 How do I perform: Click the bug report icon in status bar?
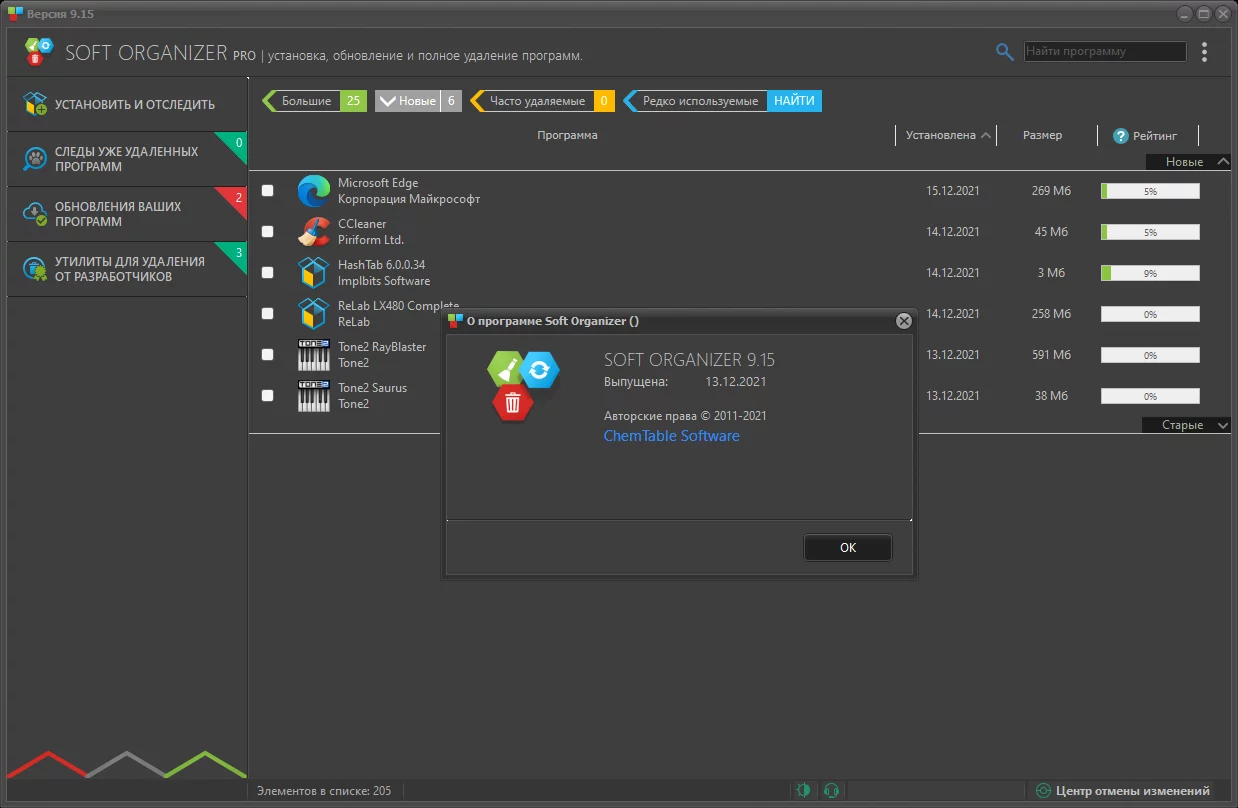click(803, 790)
